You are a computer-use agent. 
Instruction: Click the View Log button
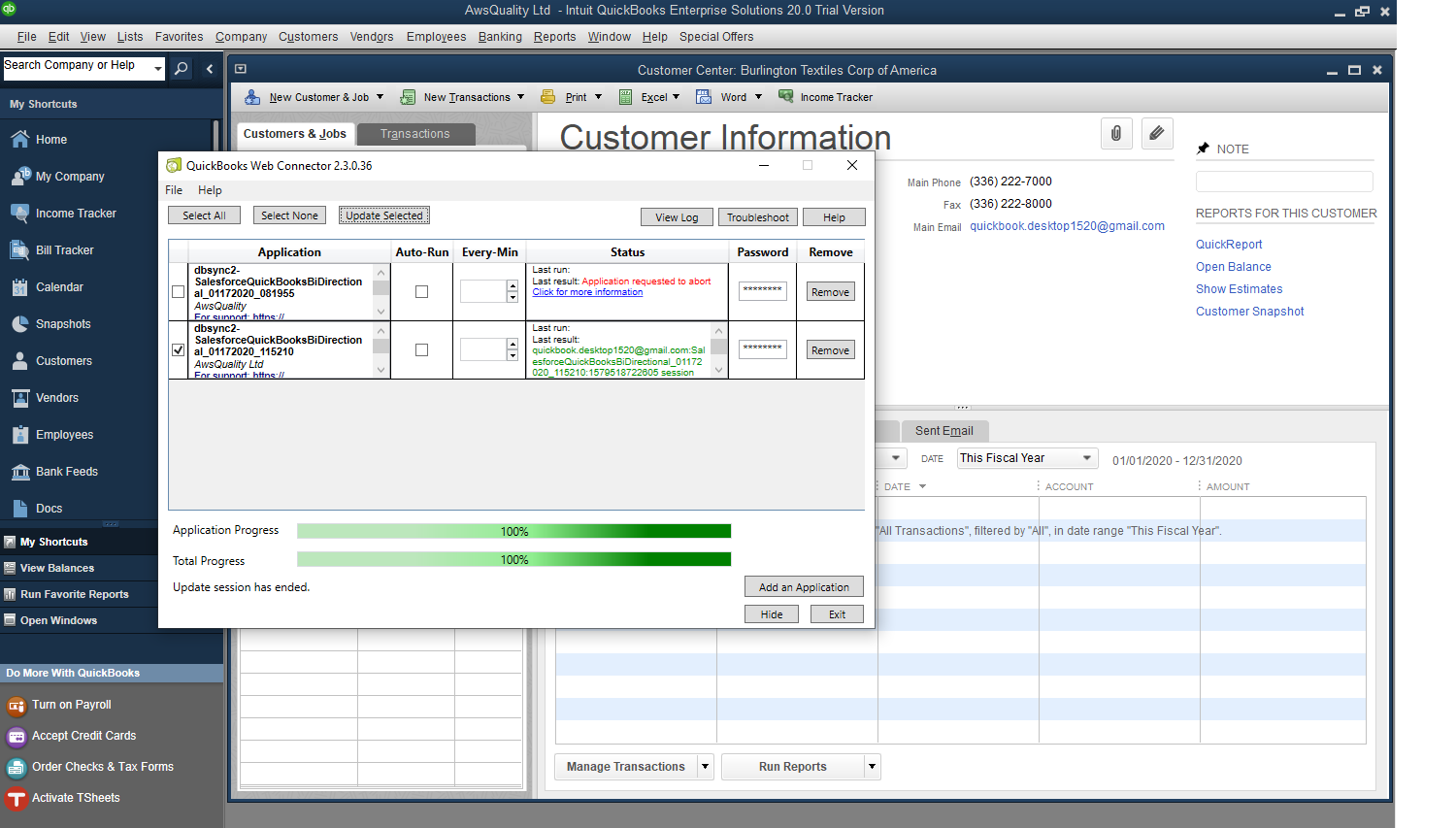677,217
